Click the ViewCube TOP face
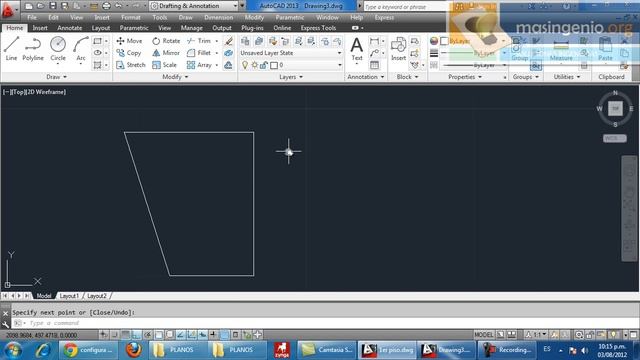Screen dimensions: 640x360 (x=615, y=109)
